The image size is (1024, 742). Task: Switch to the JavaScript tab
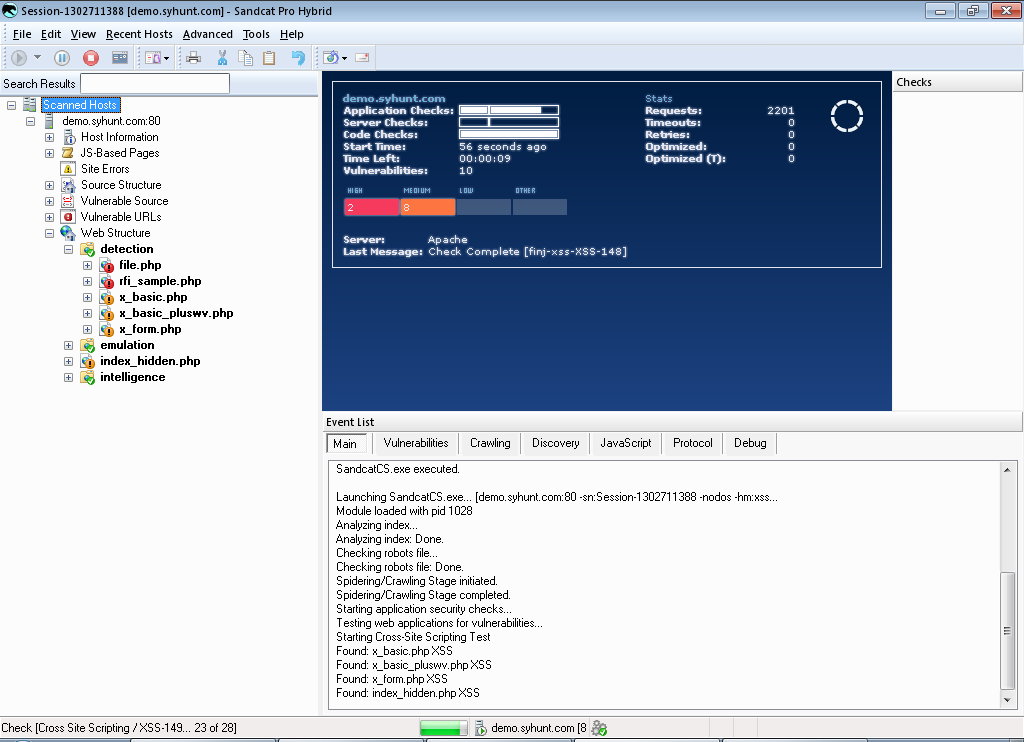click(626, 443)
